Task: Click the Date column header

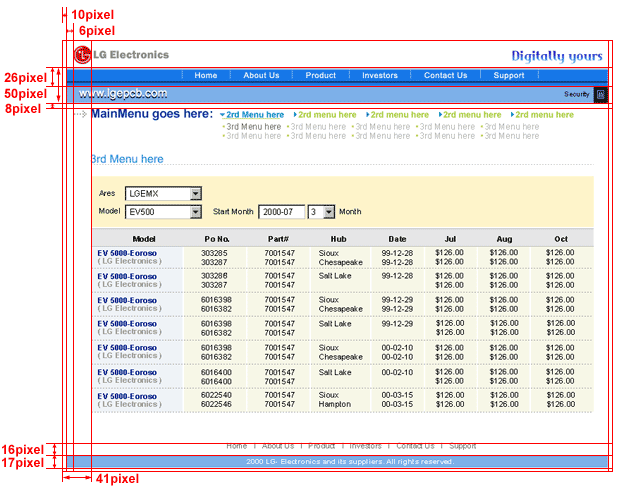Action: coord(397,239)
